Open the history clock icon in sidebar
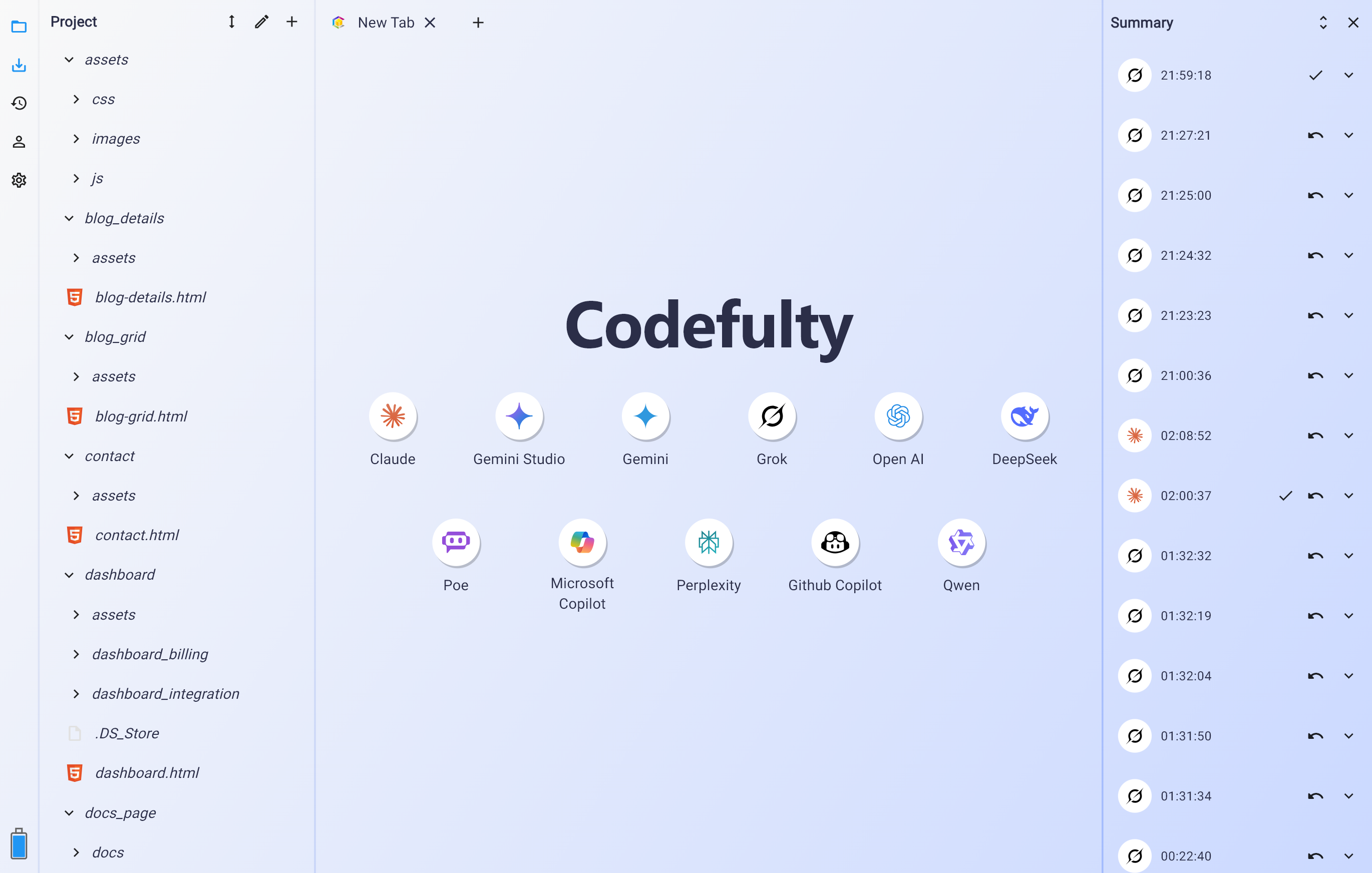Screen dimensions: 1372x873 click(x=19, y=103)
